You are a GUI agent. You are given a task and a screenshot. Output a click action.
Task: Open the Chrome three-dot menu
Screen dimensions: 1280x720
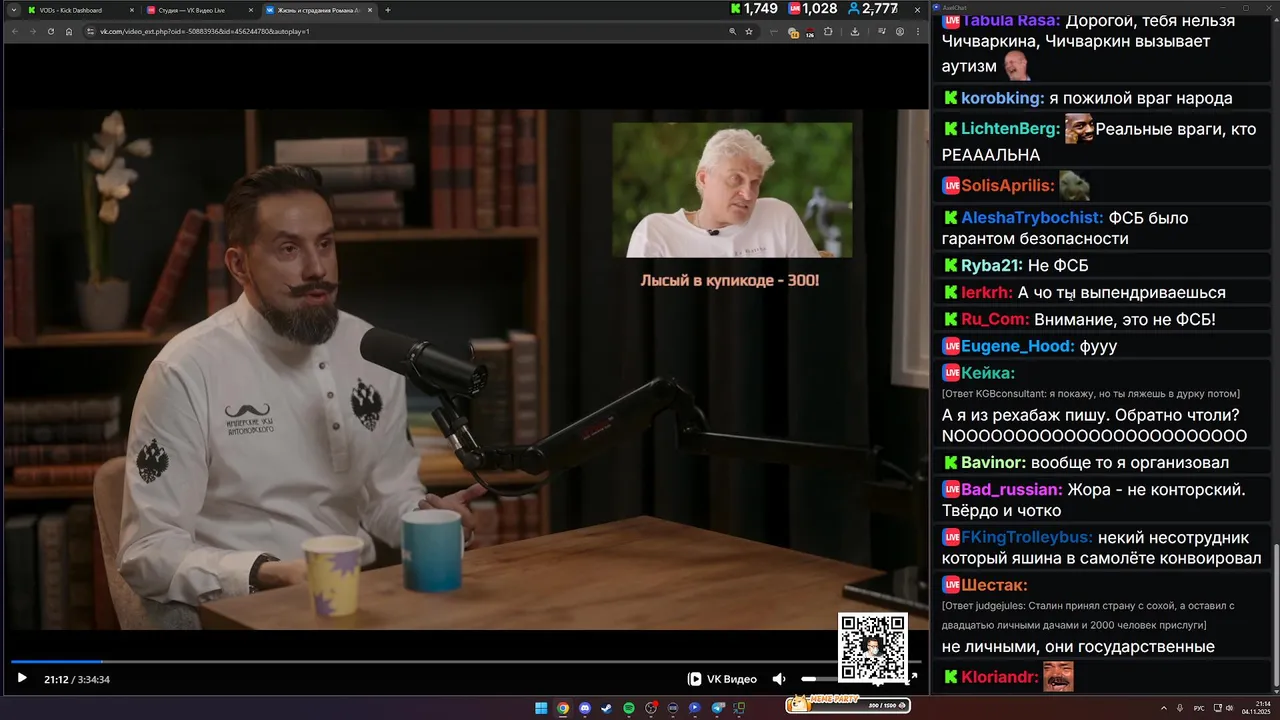(x=918, y=31)
